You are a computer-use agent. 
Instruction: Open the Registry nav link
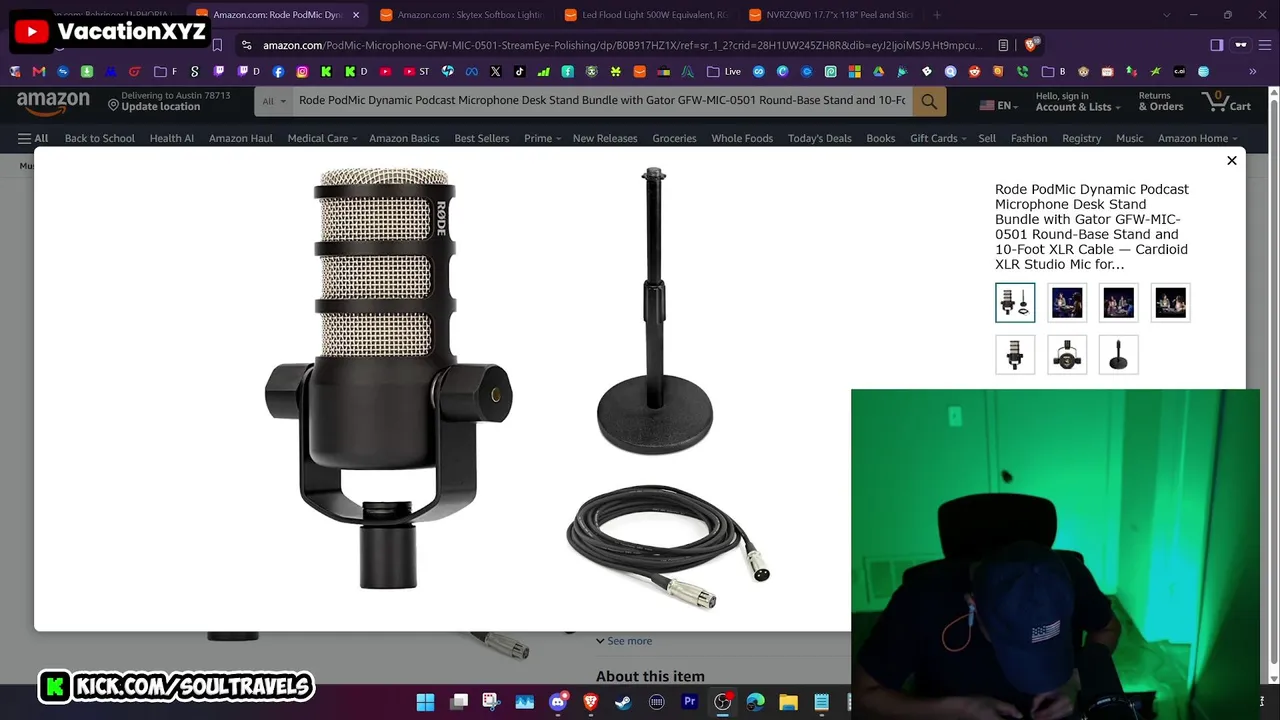[x=1081, y=138]
